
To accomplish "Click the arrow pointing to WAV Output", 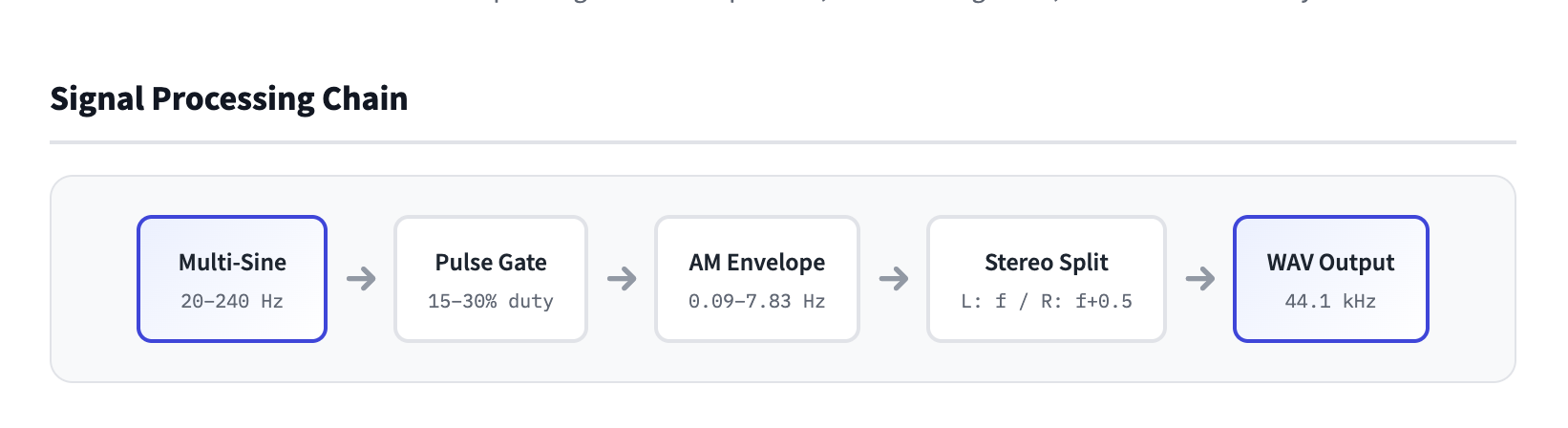I will click(1200, 279).
